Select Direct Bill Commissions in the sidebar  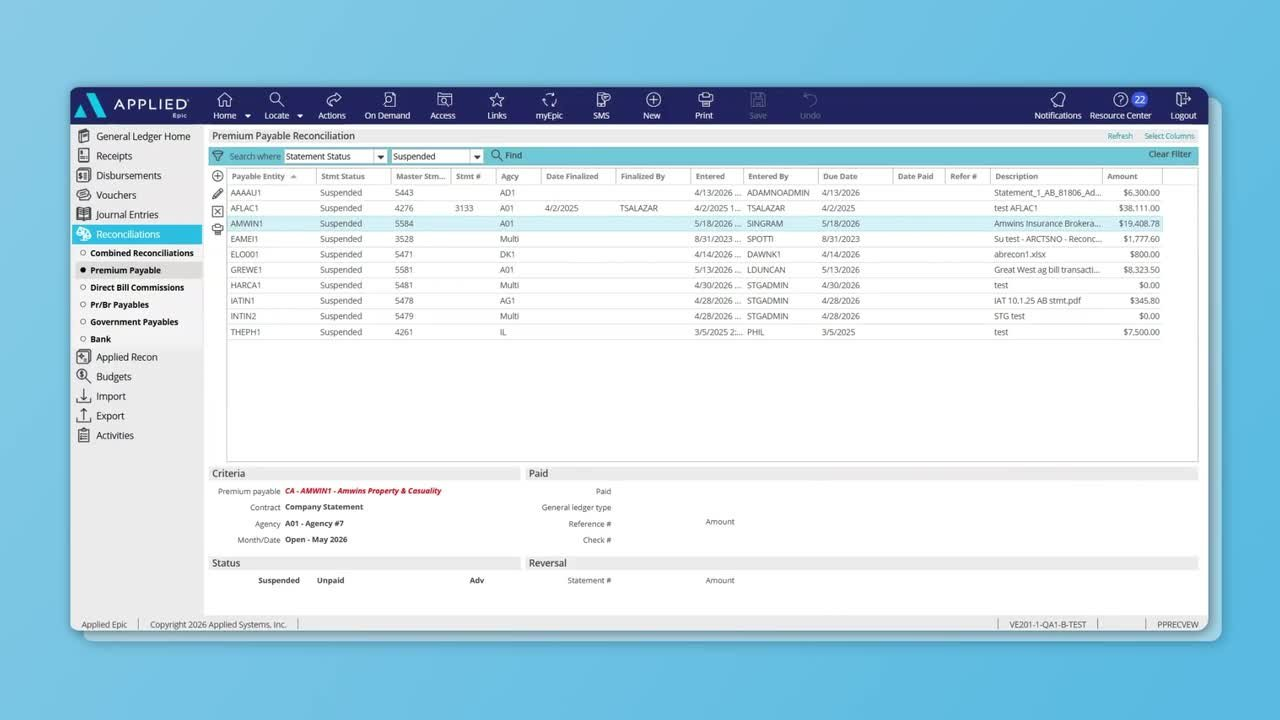click(x=137, y=288)
